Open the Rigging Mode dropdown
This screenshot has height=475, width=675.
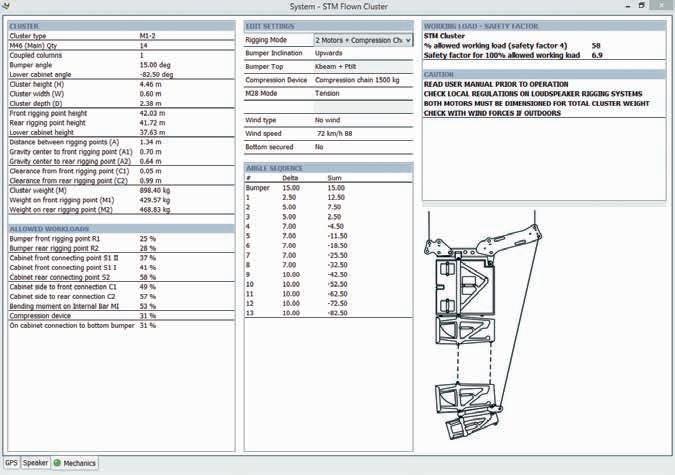(363, 40)
